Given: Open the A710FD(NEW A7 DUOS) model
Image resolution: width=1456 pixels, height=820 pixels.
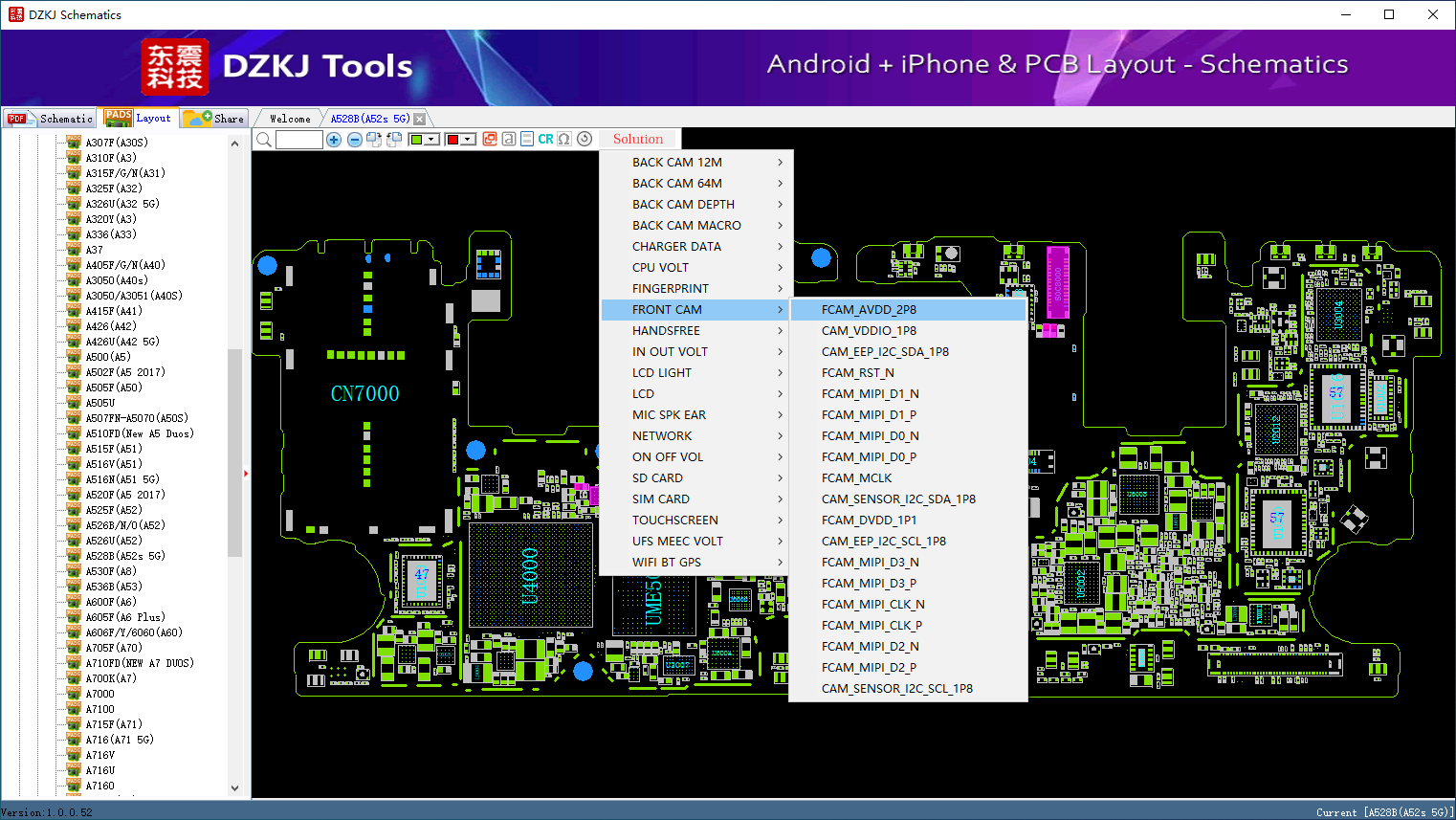Looking at the screenshot, I should (140, 663).
